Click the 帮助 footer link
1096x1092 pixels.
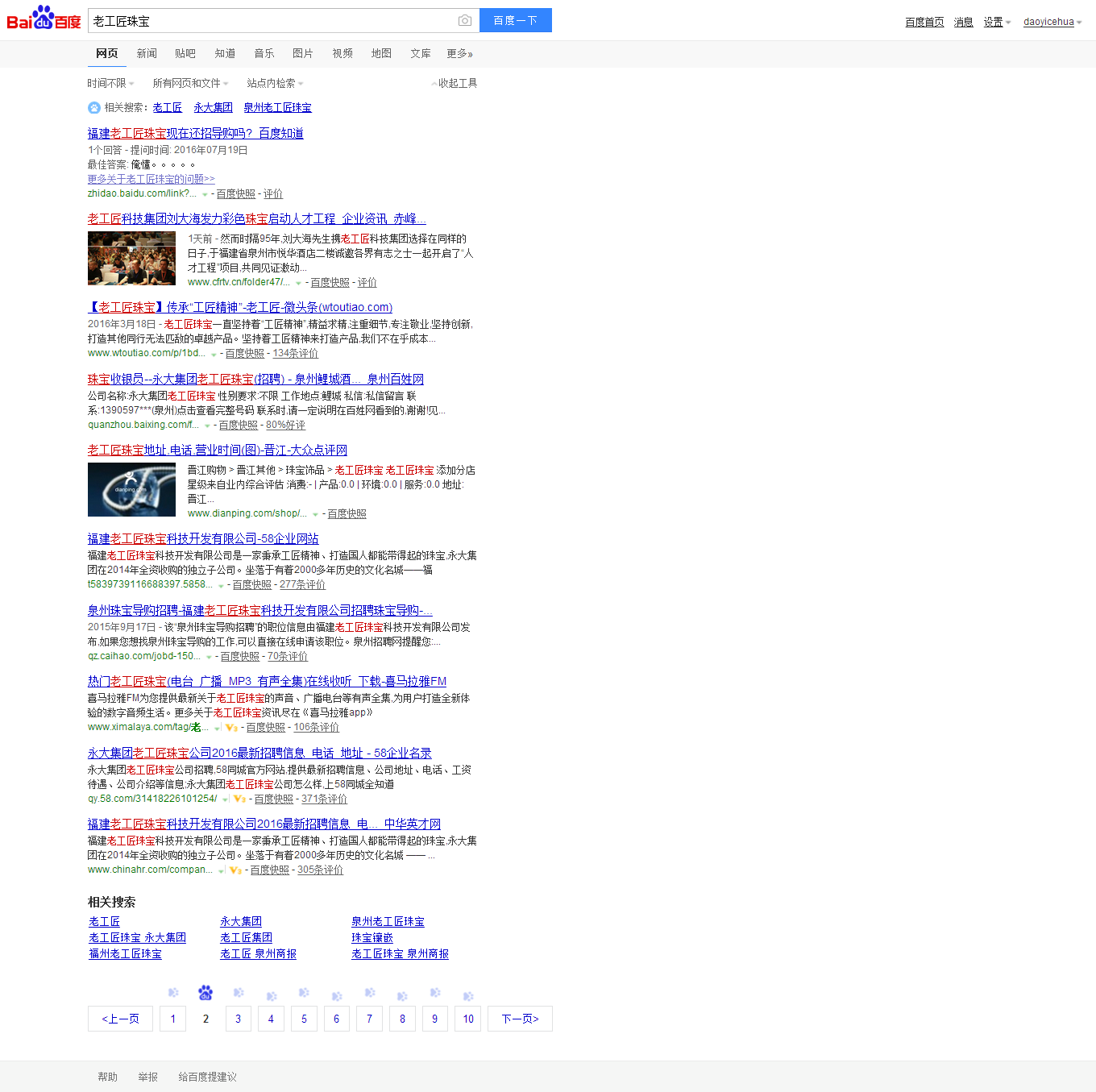(107, 1077)
